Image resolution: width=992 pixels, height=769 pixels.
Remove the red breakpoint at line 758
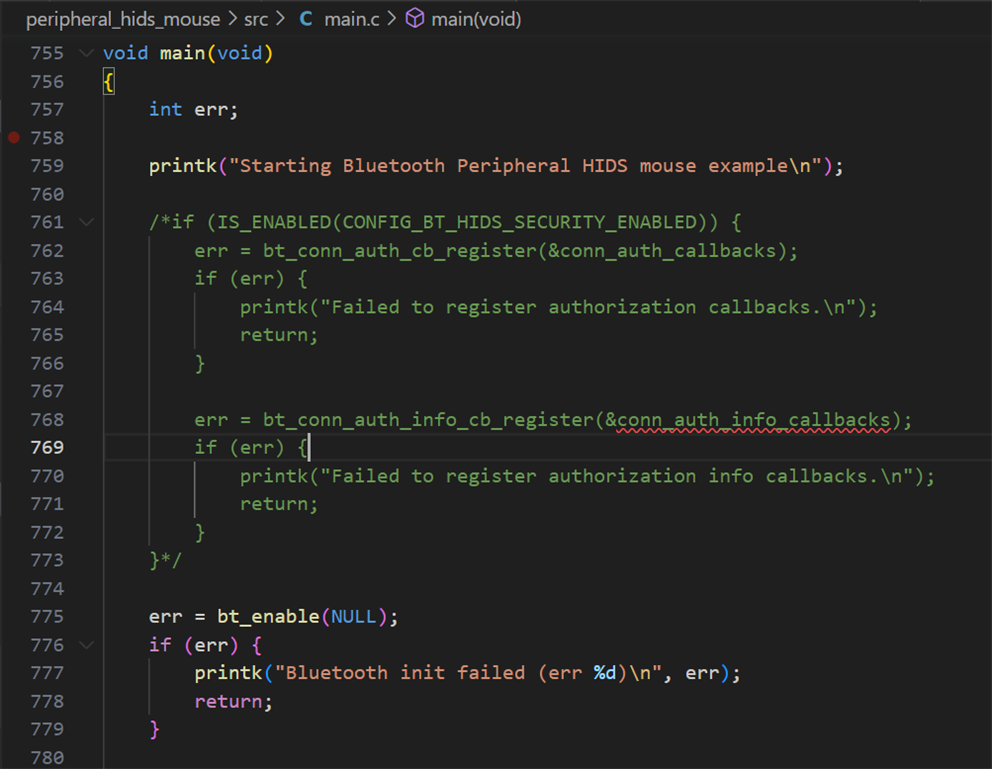[x=13, y=138]
